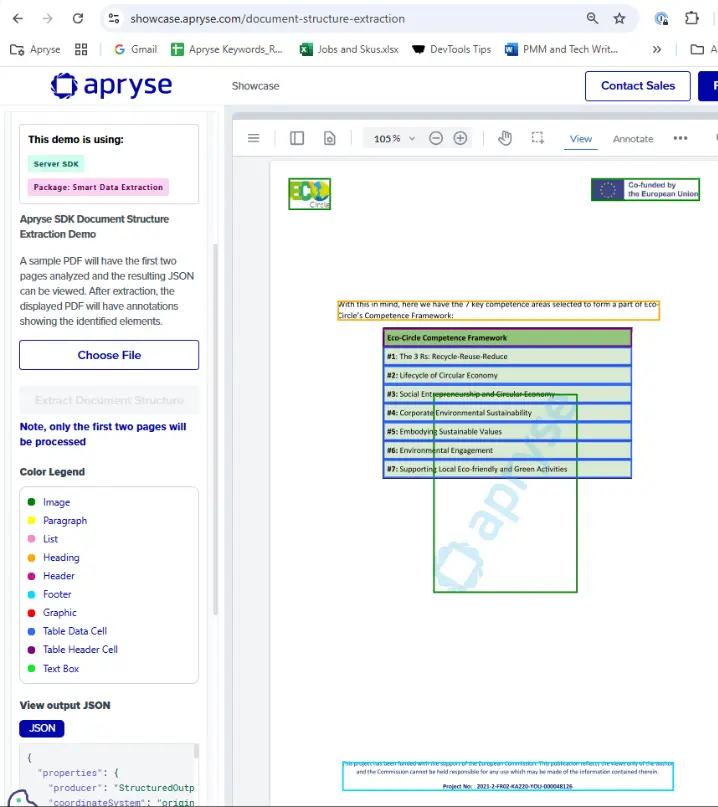This screenshot has width=718, height=807.
Task: Open the DevTools Tips bookmark
Action: (451, 49)
